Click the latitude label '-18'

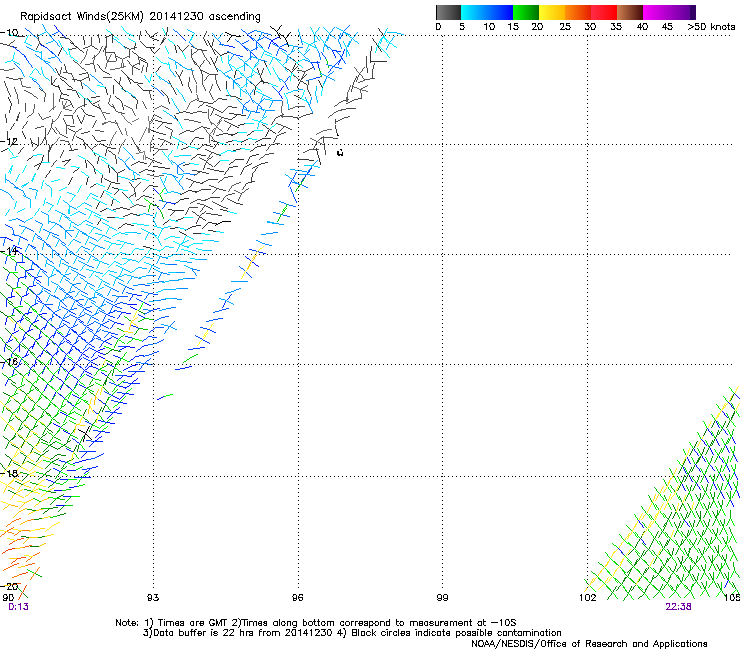point(9,473)
